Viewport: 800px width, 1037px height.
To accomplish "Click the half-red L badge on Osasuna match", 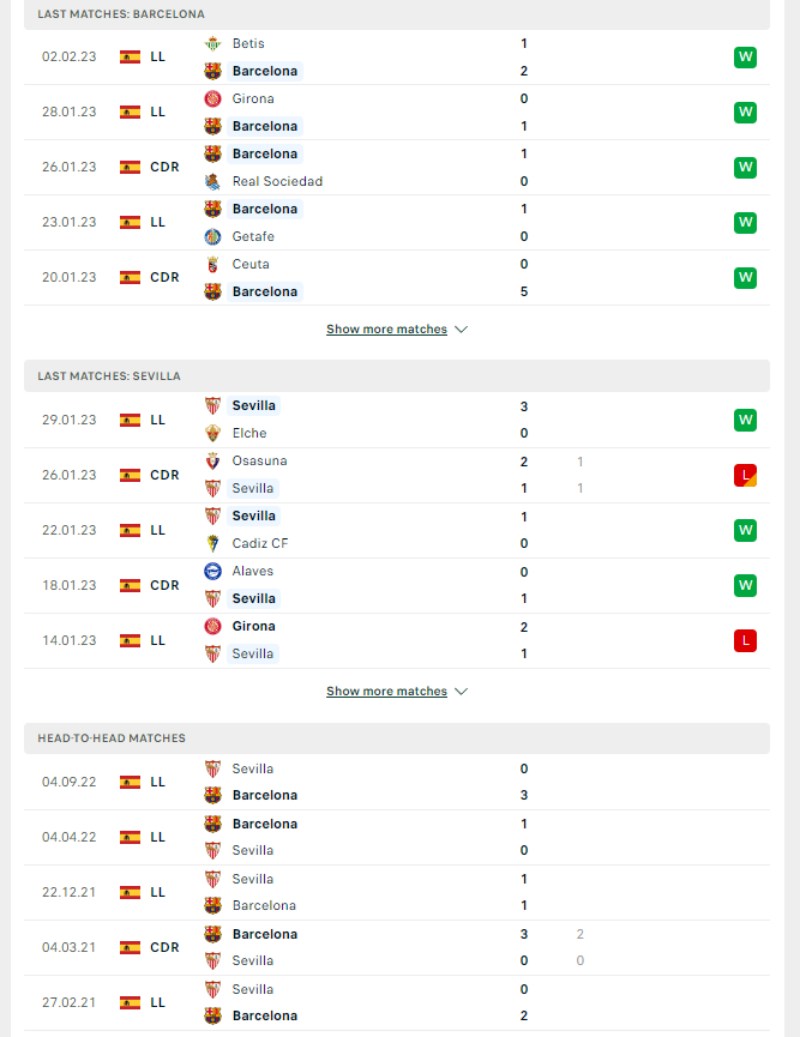I will (745, 475).
